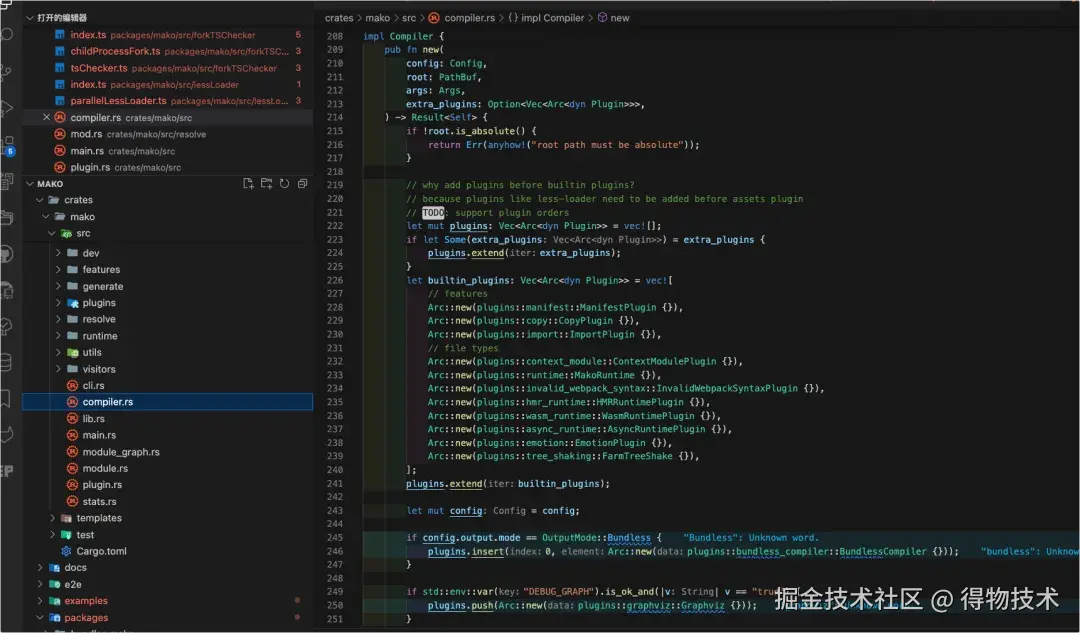Expand the plugins folder
The image size is (1080, 633).
click(59, 303)
